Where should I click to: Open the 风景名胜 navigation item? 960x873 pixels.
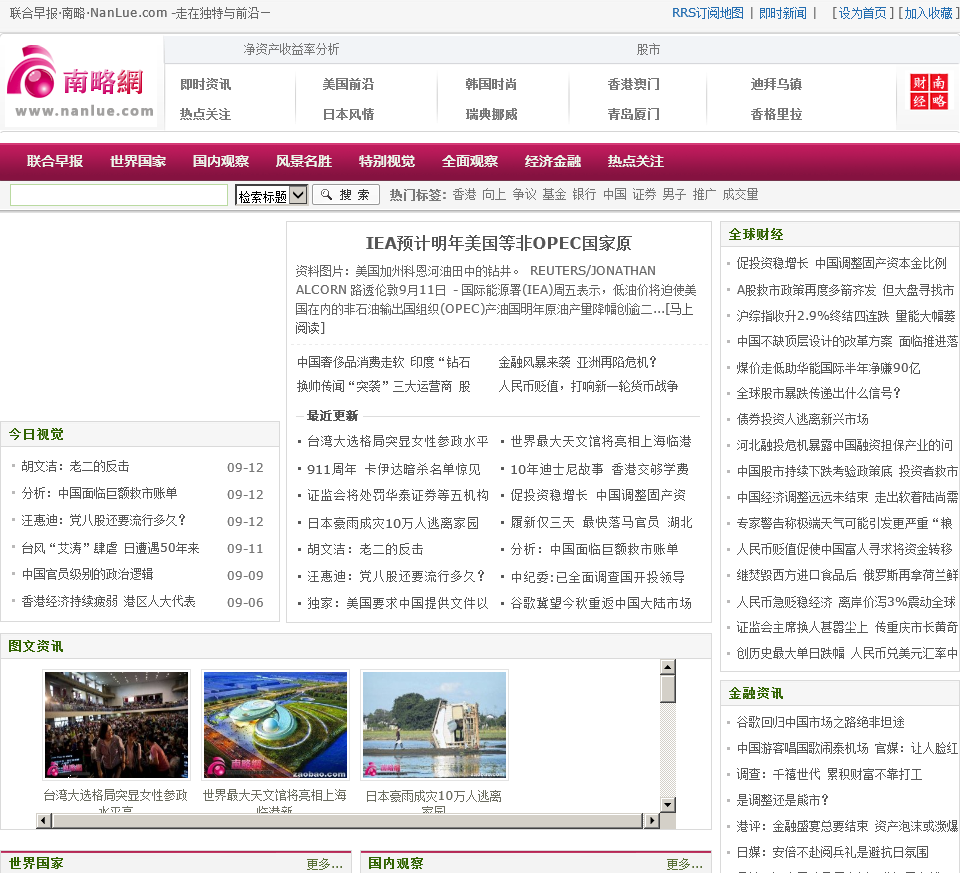pos(304,161)
